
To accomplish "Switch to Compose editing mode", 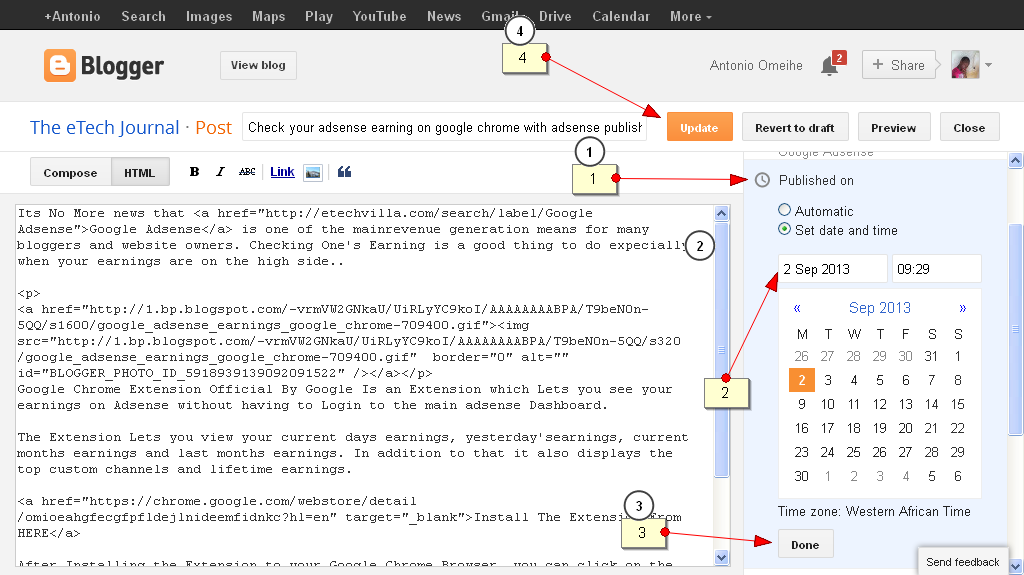I will point(71,172).
